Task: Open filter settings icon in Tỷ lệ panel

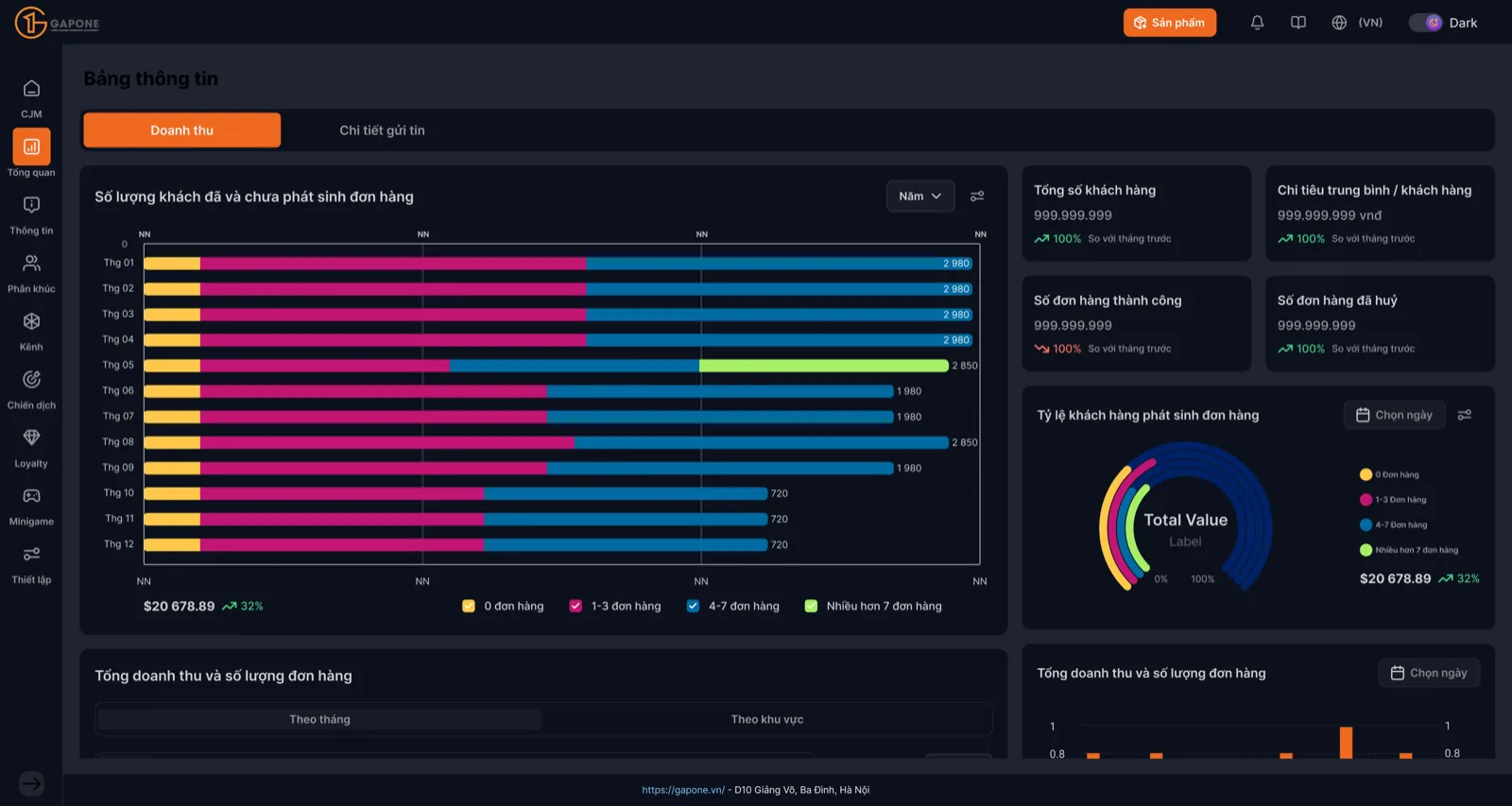Action: pos(1465,415)
